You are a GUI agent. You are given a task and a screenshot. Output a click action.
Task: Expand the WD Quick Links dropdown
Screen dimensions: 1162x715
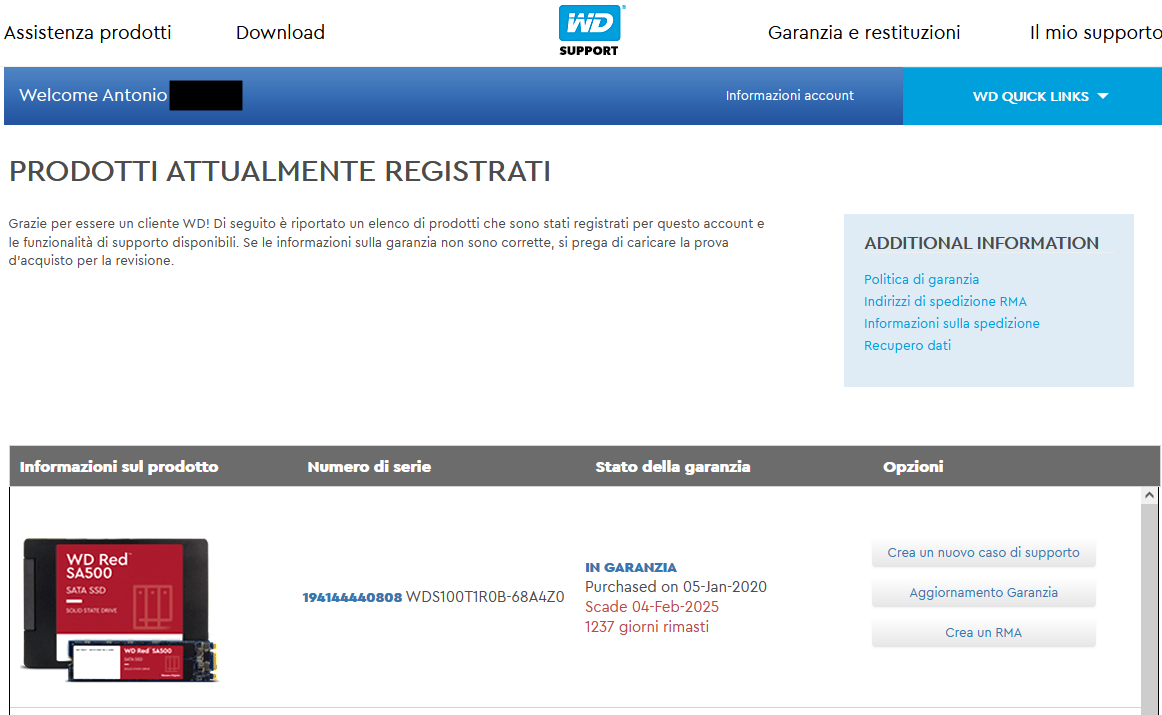[x=1040, y=96]
